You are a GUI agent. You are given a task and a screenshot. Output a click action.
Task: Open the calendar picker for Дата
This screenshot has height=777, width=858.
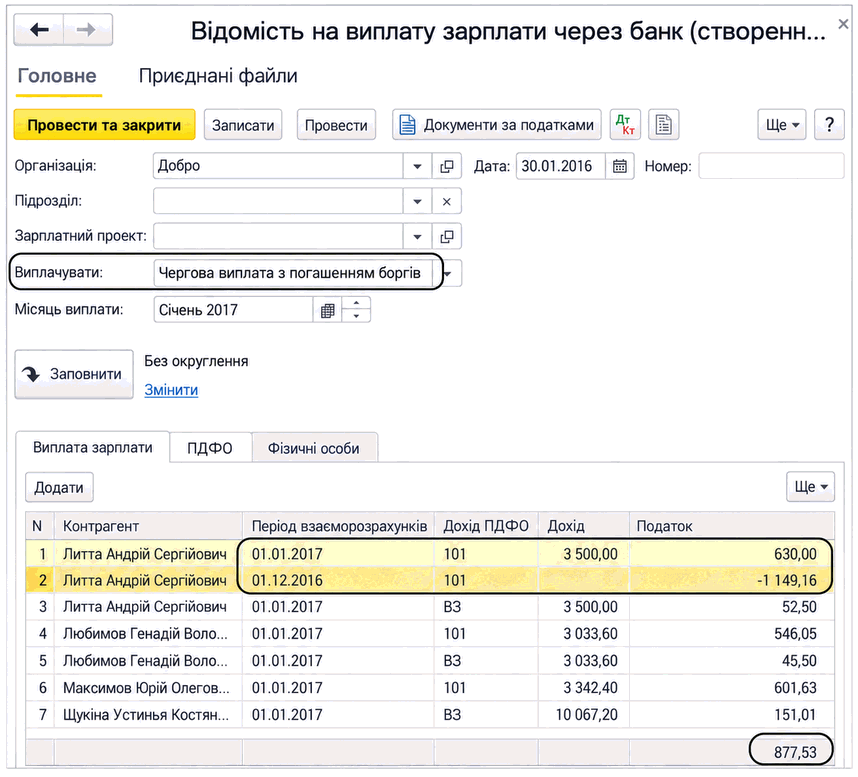pos(619,166)
